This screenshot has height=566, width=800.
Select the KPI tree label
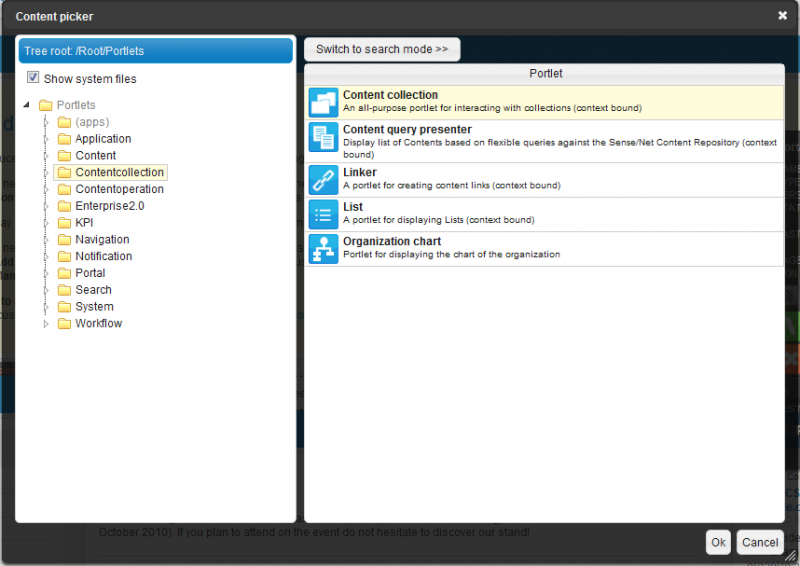[84, 223]
